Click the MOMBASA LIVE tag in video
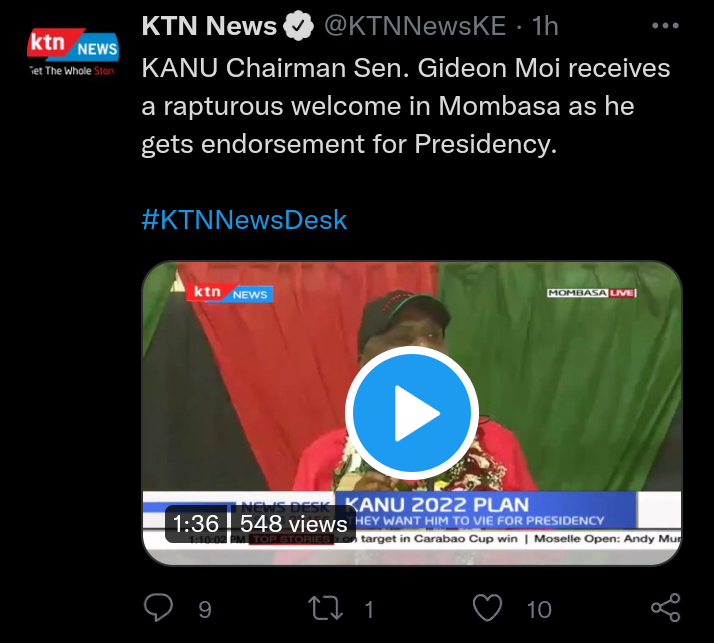This screenshot has height=643, width=714. (x=592, y=293)
